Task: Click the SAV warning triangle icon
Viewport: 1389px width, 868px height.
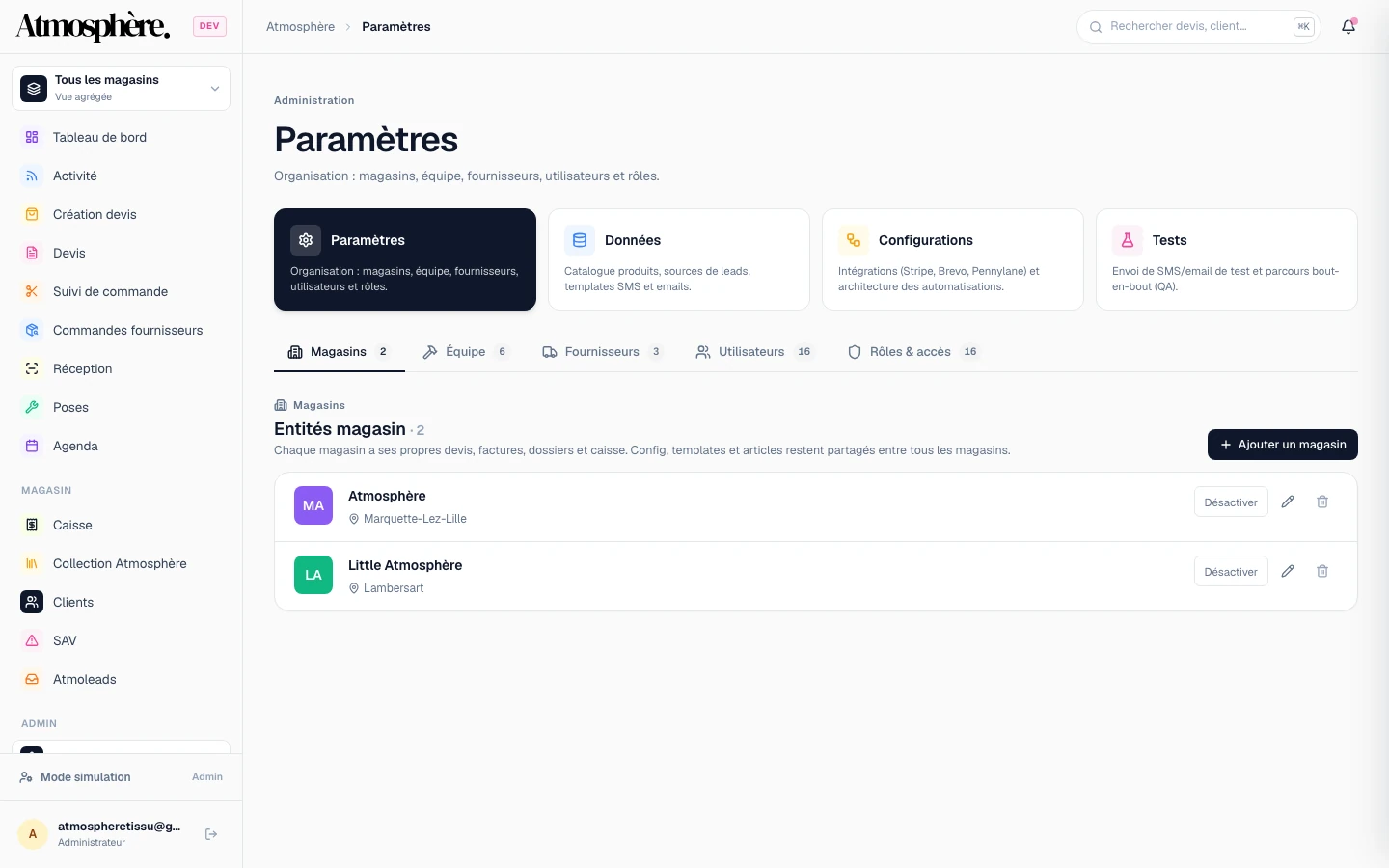Action: pos(32,640)
